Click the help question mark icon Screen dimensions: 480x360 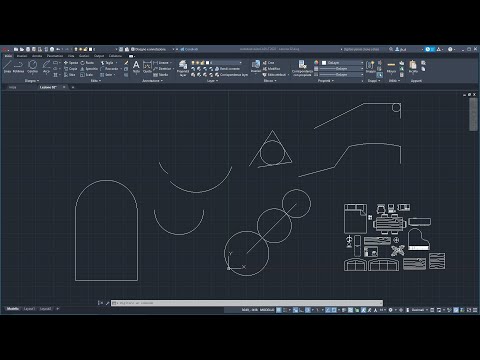450,49
